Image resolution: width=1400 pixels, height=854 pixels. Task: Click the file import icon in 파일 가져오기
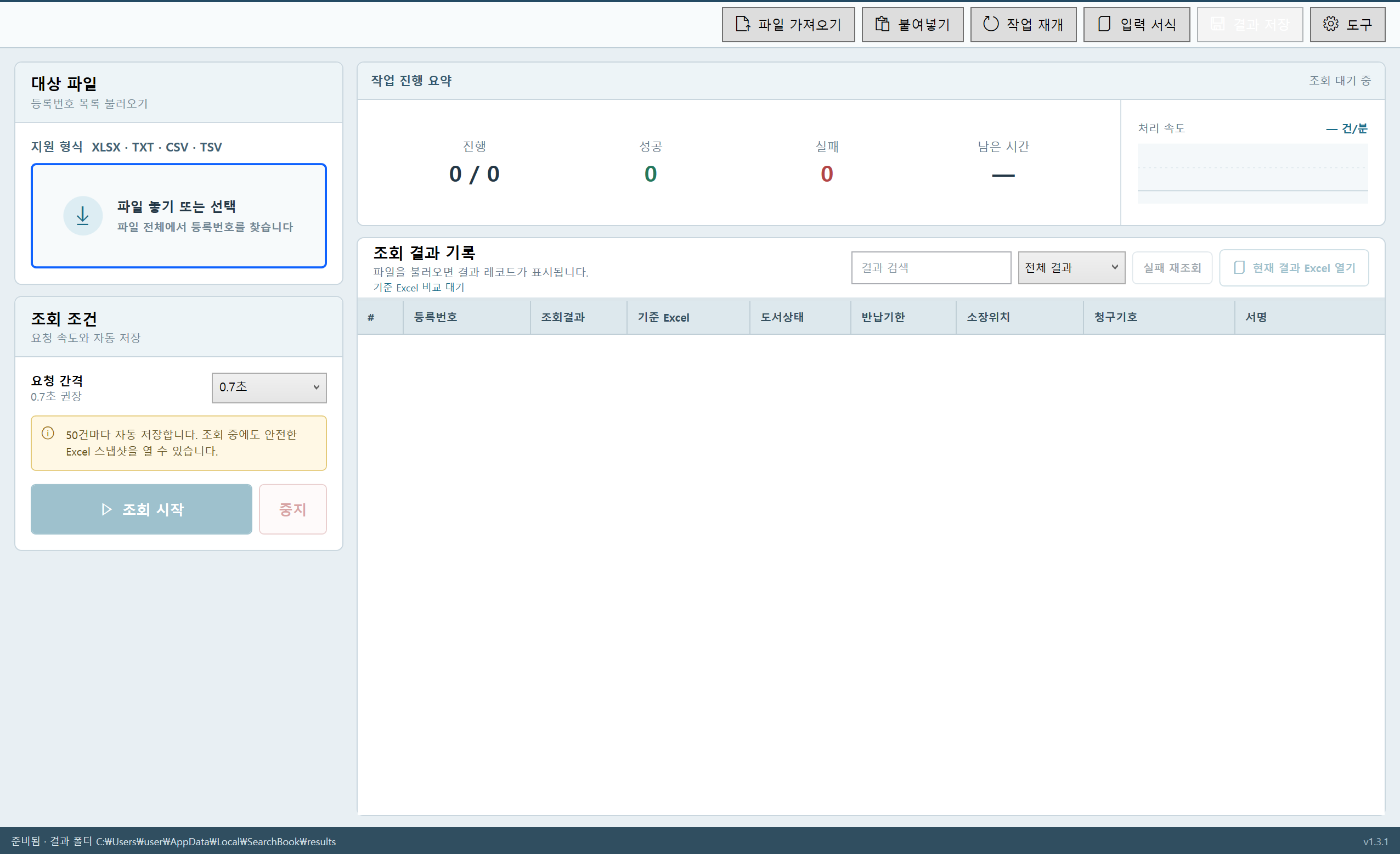point(742,24)
